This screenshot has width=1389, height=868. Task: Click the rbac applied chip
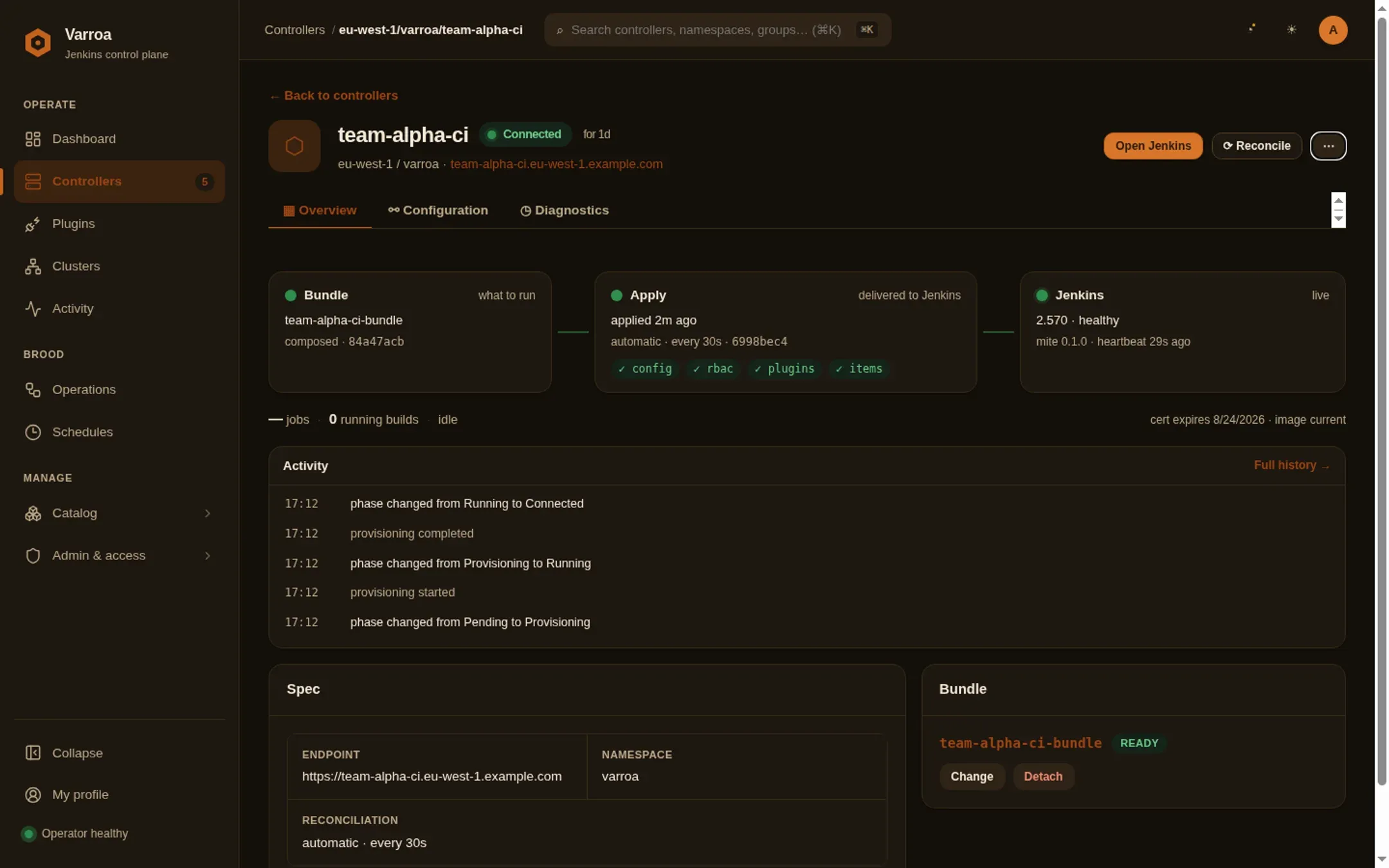pyautogui.click(x=713, y=368)
